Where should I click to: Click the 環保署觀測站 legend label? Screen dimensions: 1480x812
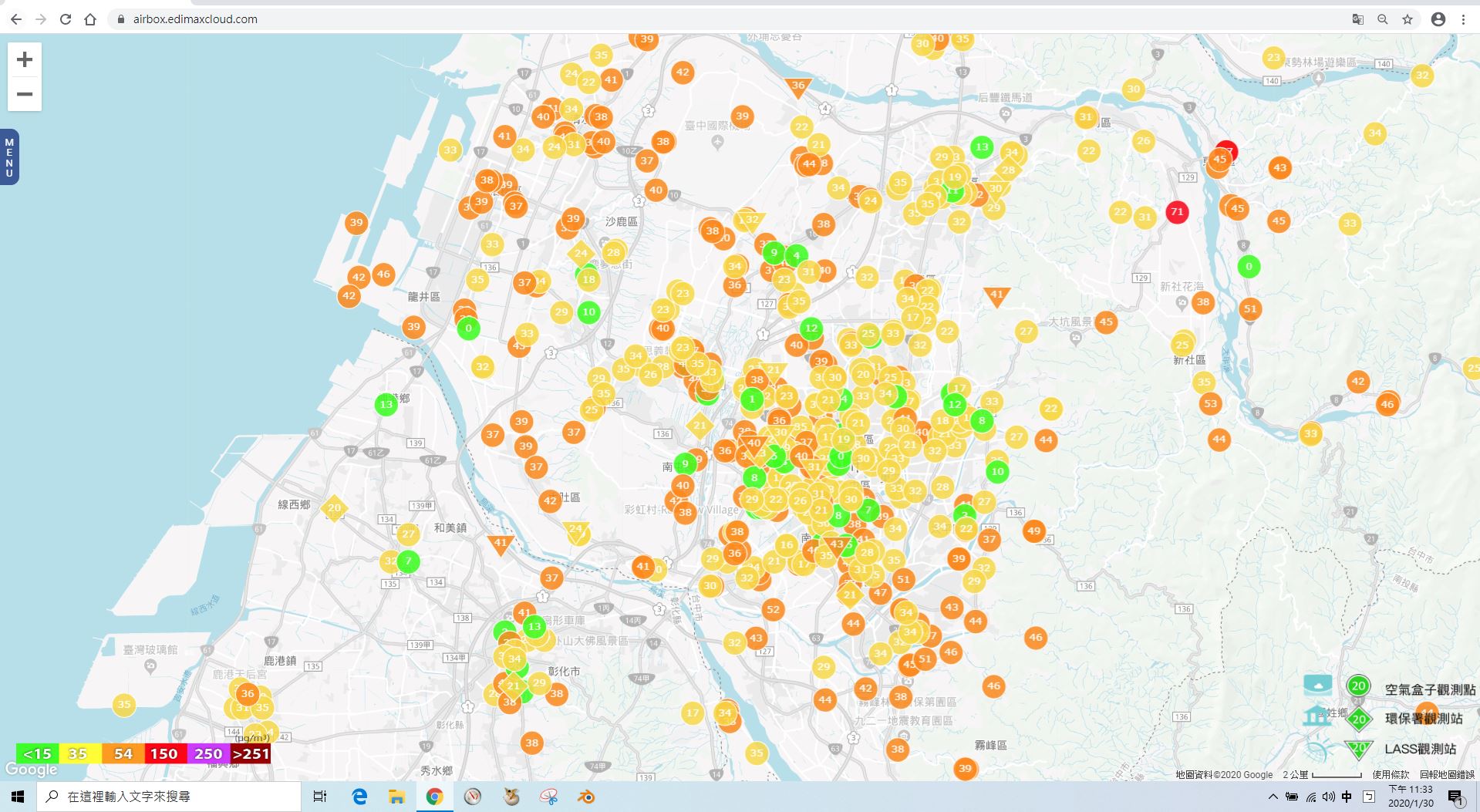tap(1424, 719)
